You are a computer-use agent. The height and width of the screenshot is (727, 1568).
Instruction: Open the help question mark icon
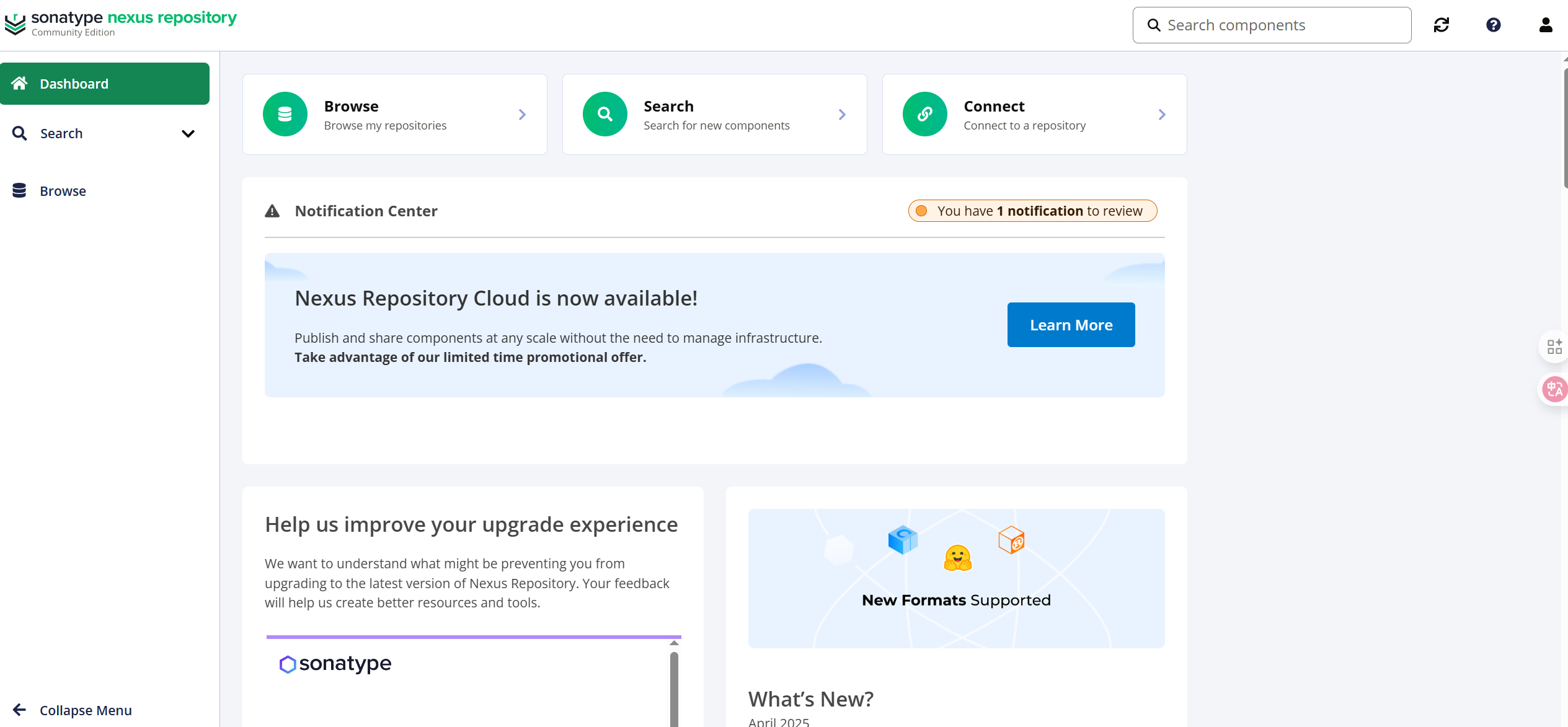[x=1494, y=25]
